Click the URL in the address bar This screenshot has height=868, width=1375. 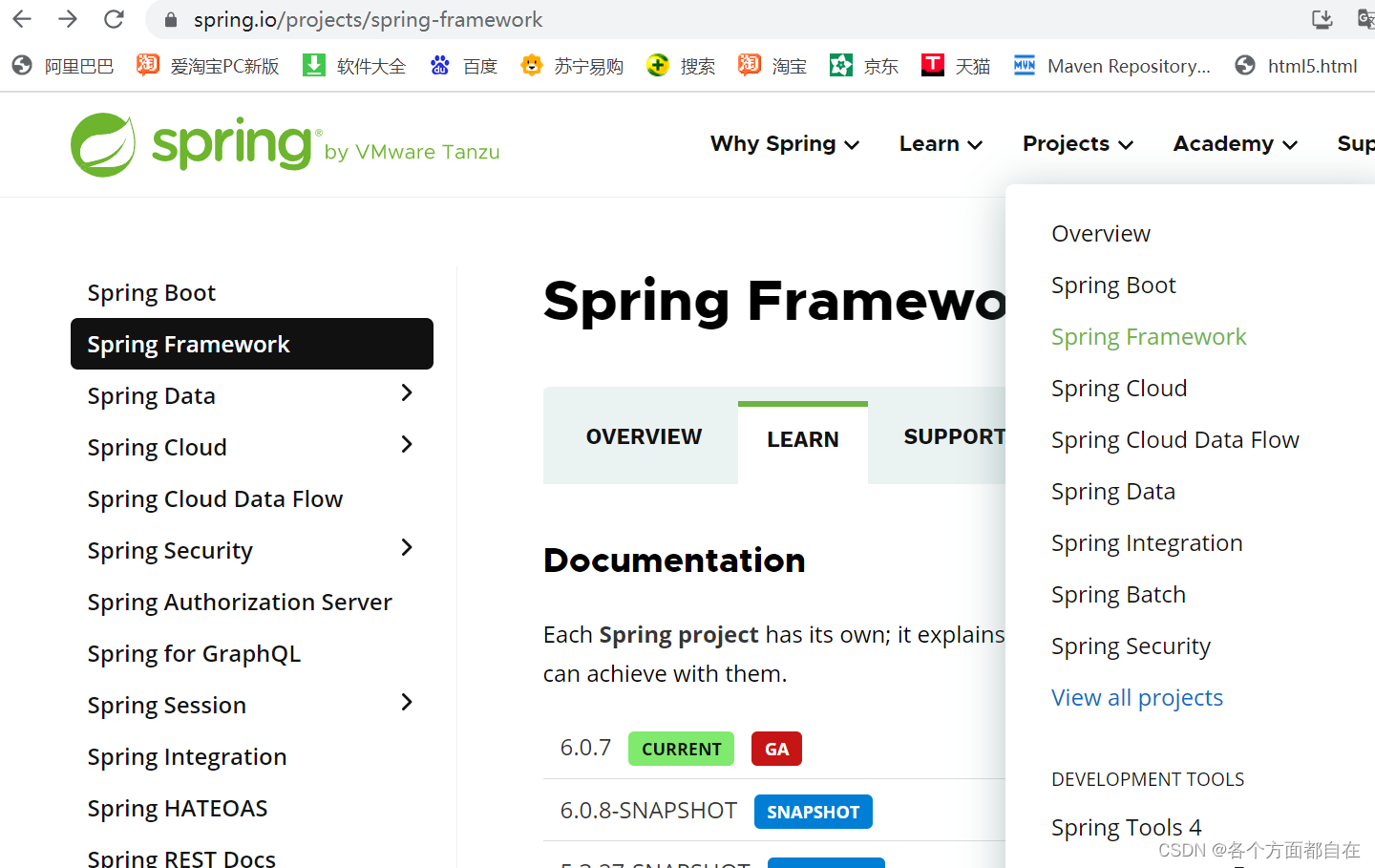pyautogui.click(x=368, y=20)
